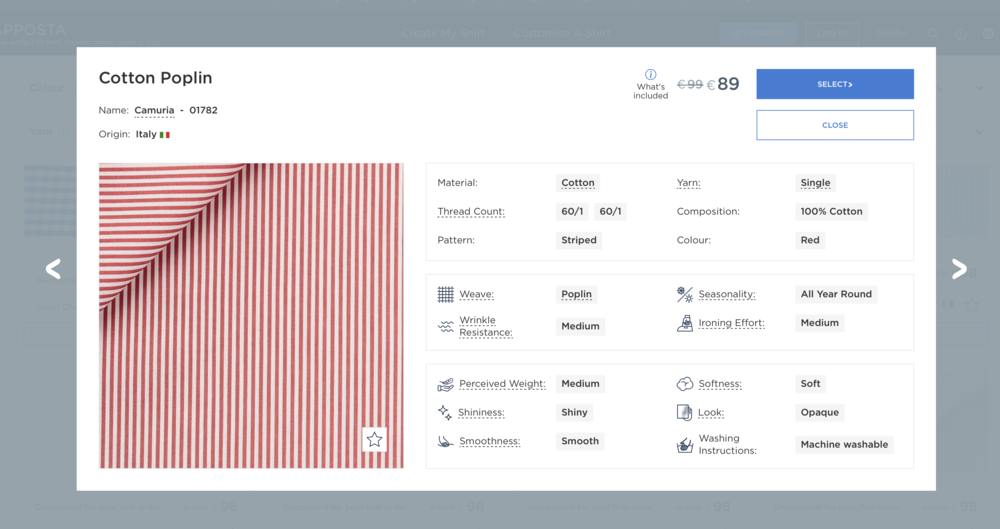
Task: Click the SELECT button
Action: pyautogui.click(x=835, y=84)
